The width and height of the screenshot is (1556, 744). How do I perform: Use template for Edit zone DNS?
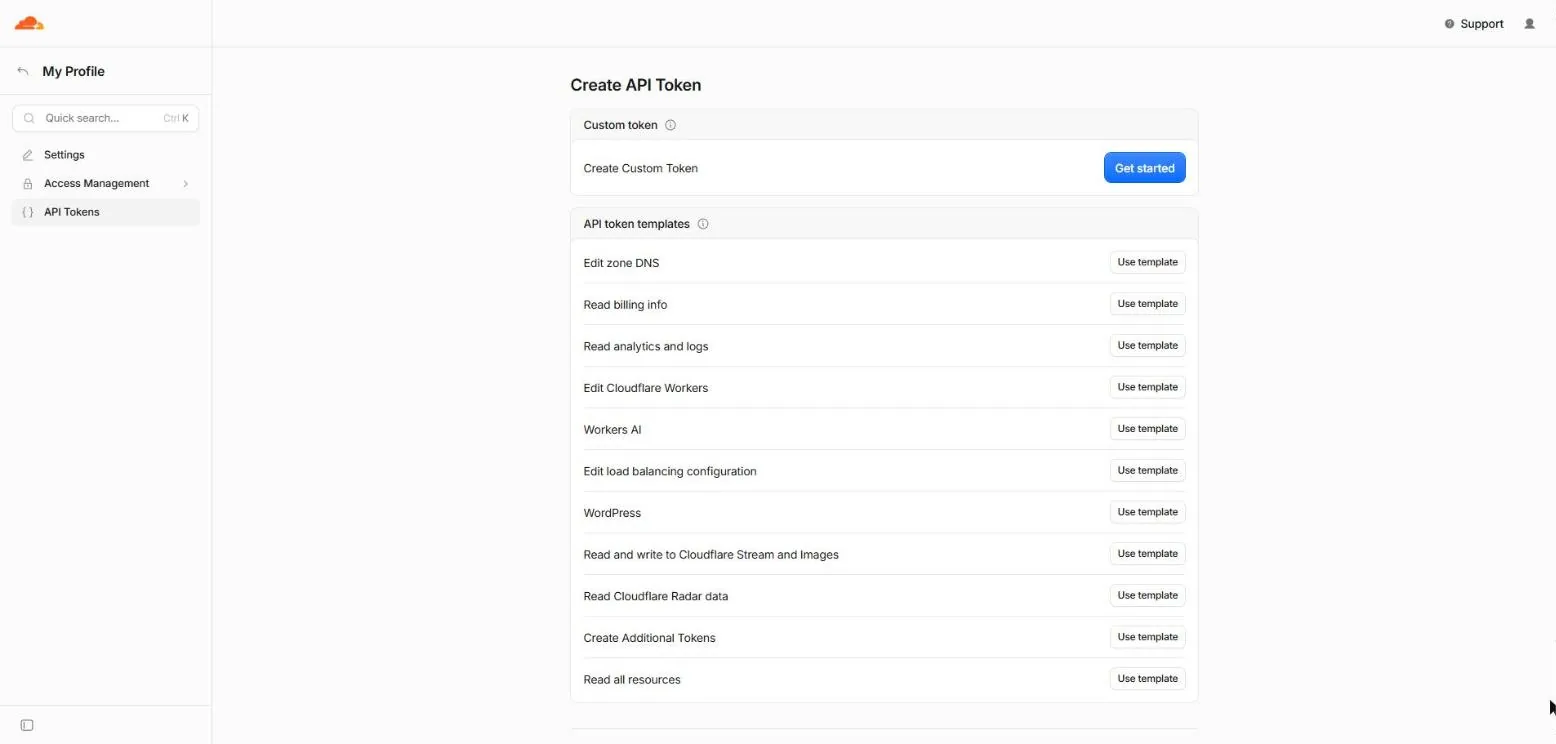point(1147,262)
